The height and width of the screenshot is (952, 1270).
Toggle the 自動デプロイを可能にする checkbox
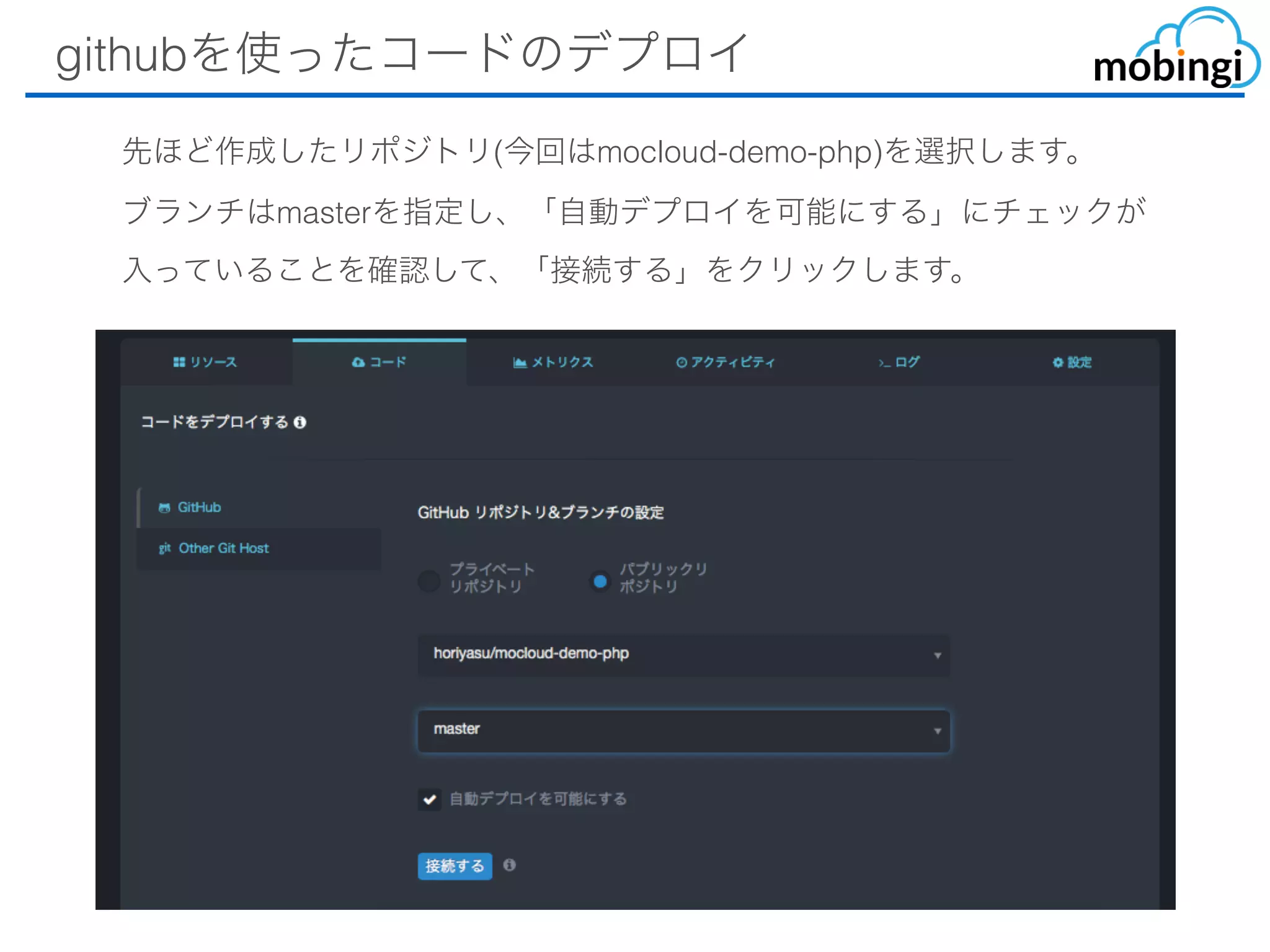coord(429,799)
